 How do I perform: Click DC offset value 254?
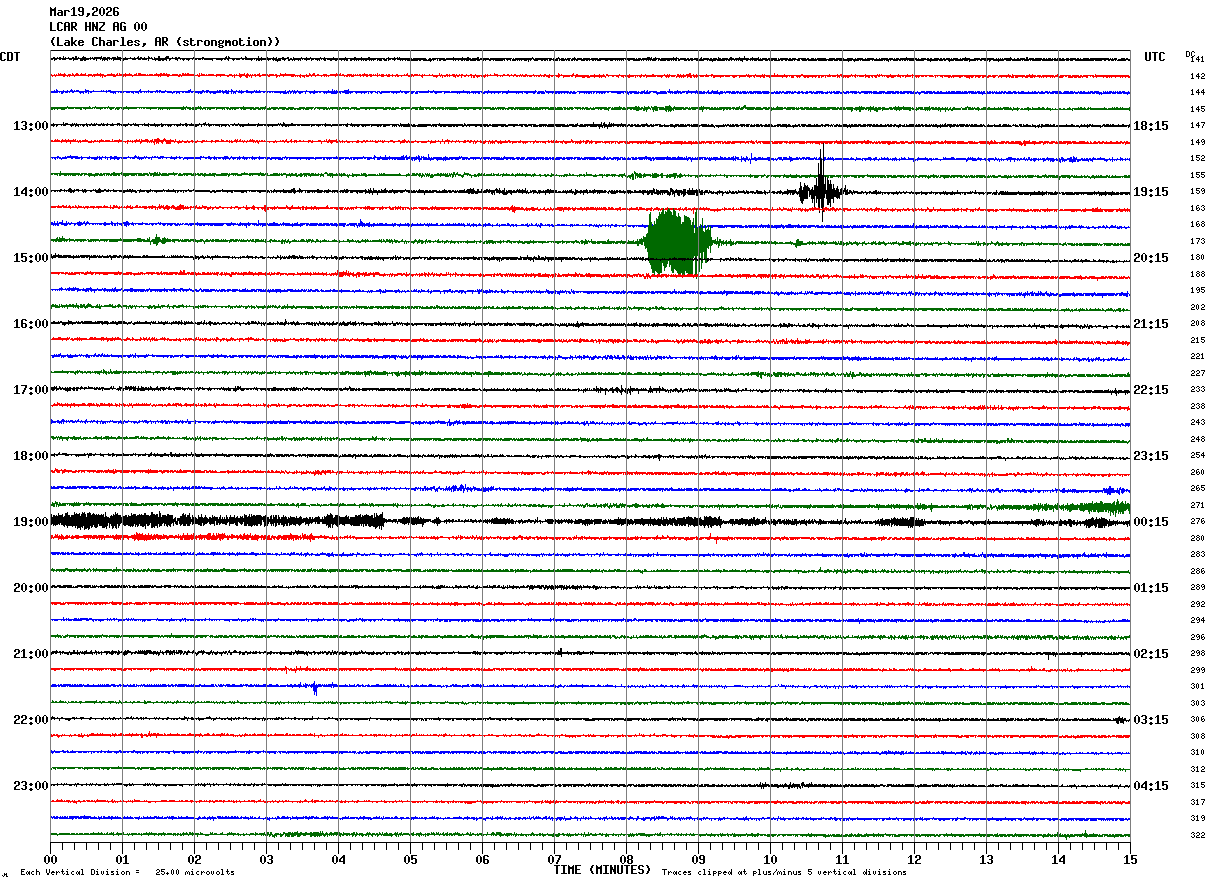tap(1197, 456)
